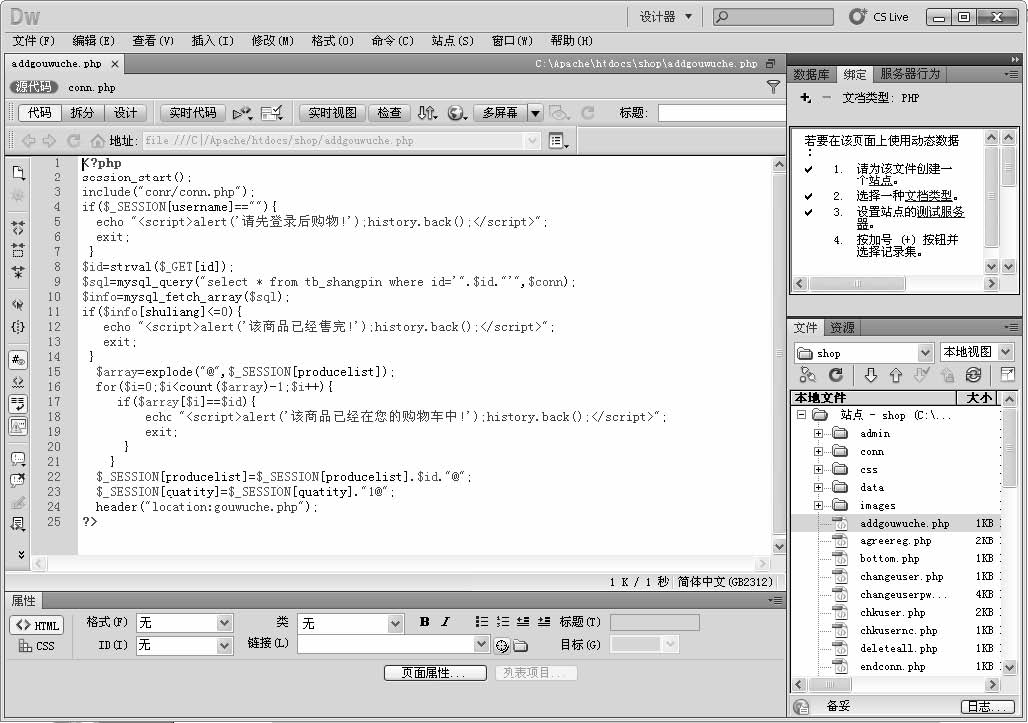Switch to Split view button
Image resolution: width=1028 pixels, height=723 pixels.
pos(82,113)
